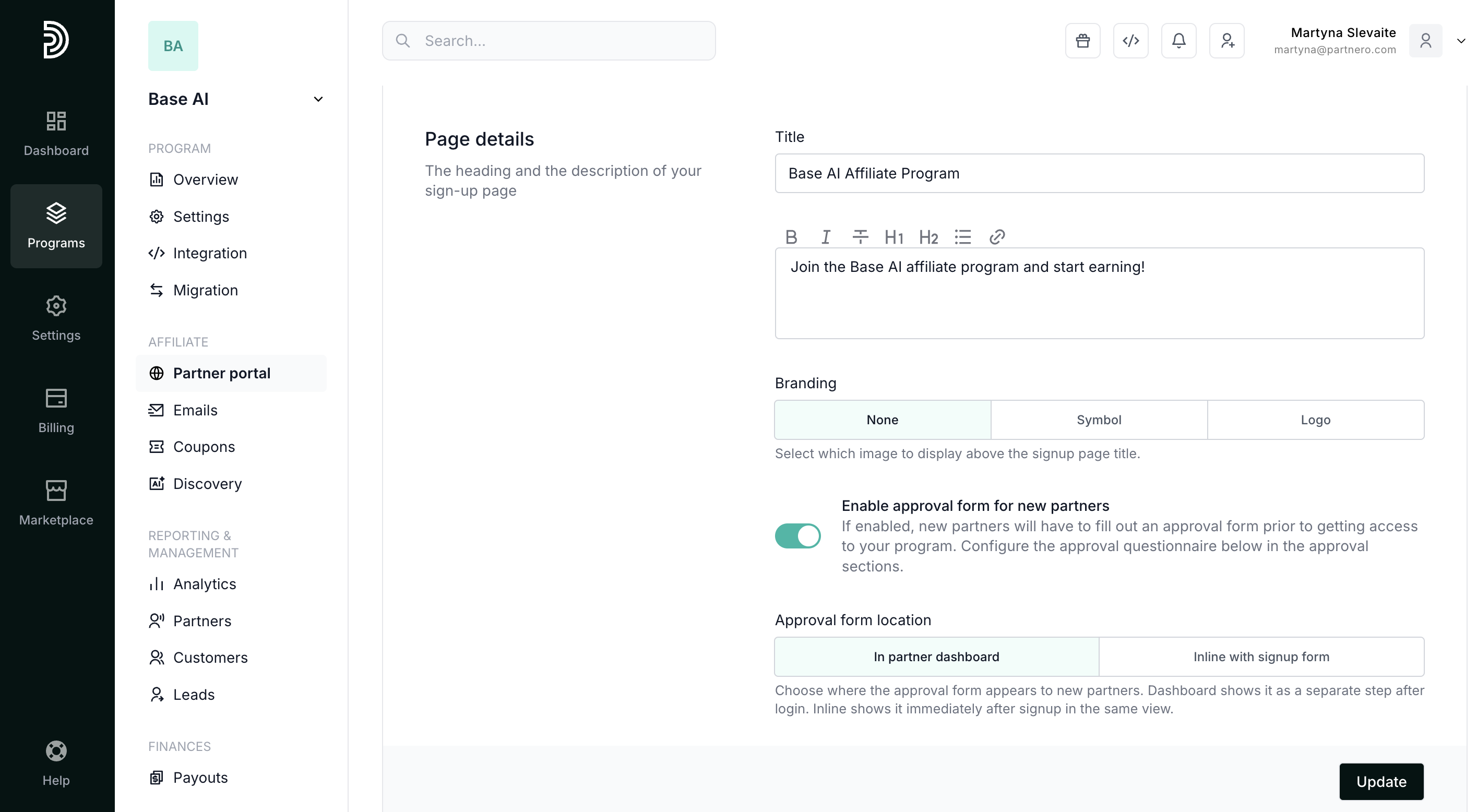Select Logo branding option
Image resolution: width=1477 pixels, height=812 pixels.
click(1315, 420)
